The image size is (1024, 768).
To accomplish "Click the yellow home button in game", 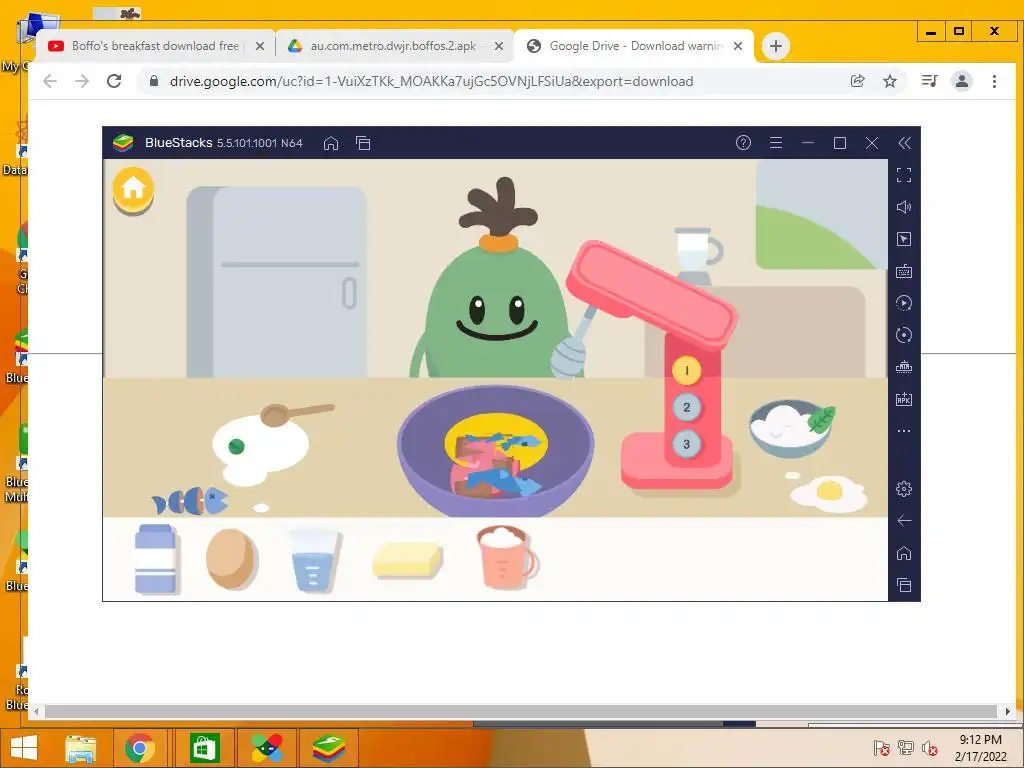I will (x=133, y=190).
